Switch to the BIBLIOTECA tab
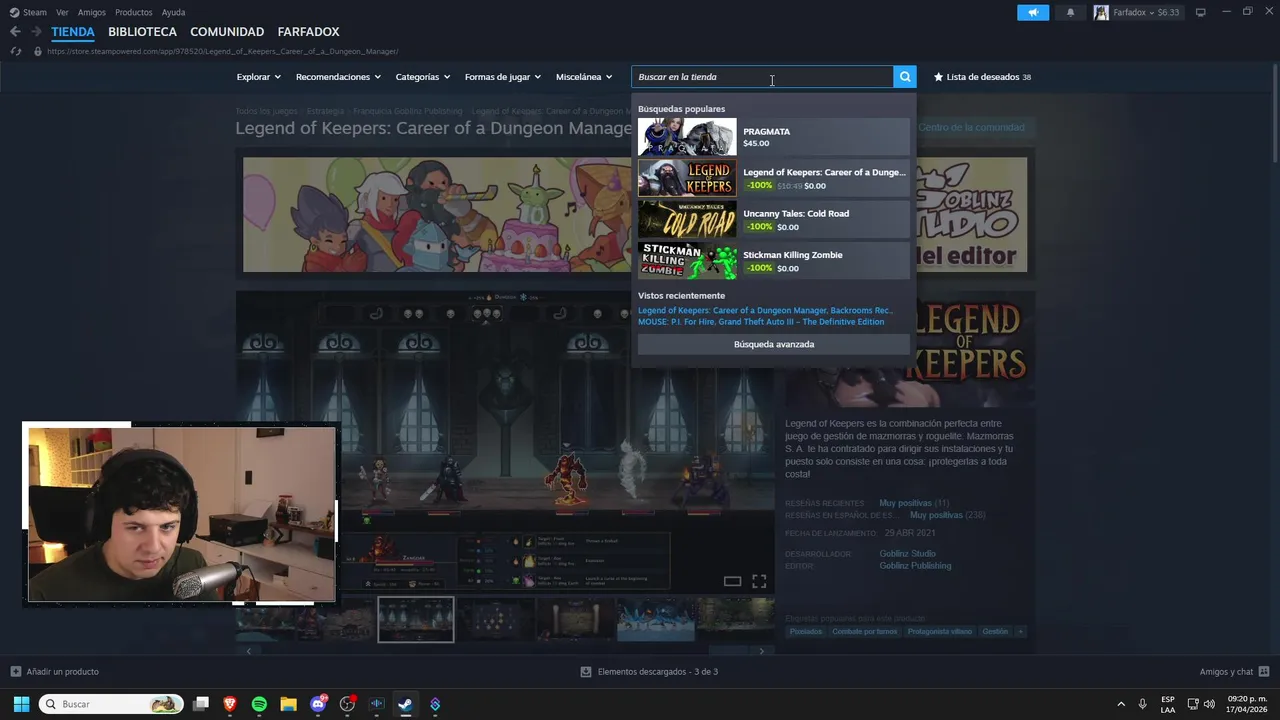1280x720 pixels. point(142,32)
